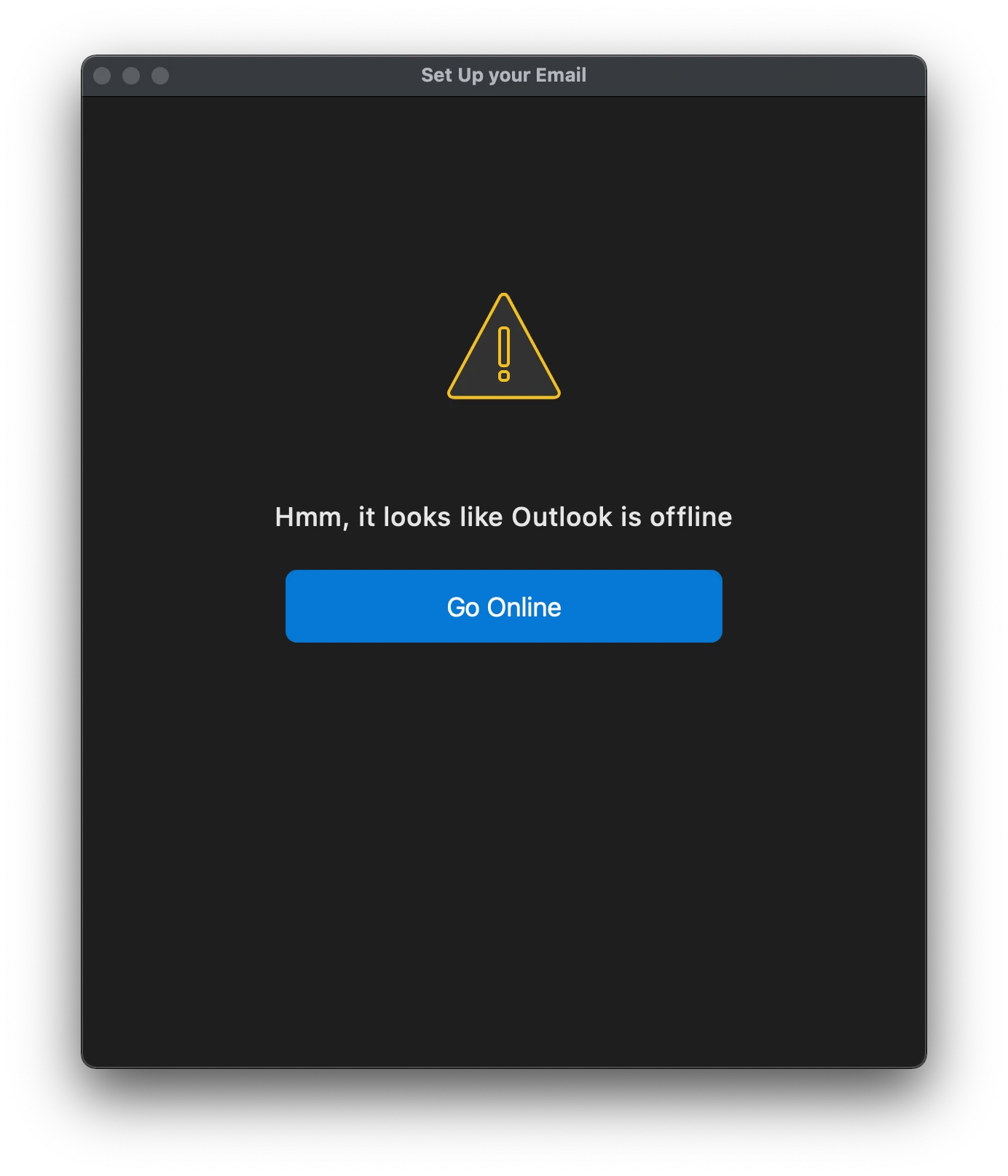Click the top tip of the warning triangle
The width and height of the screenshot is (1008, 1176).
point(504,296)
